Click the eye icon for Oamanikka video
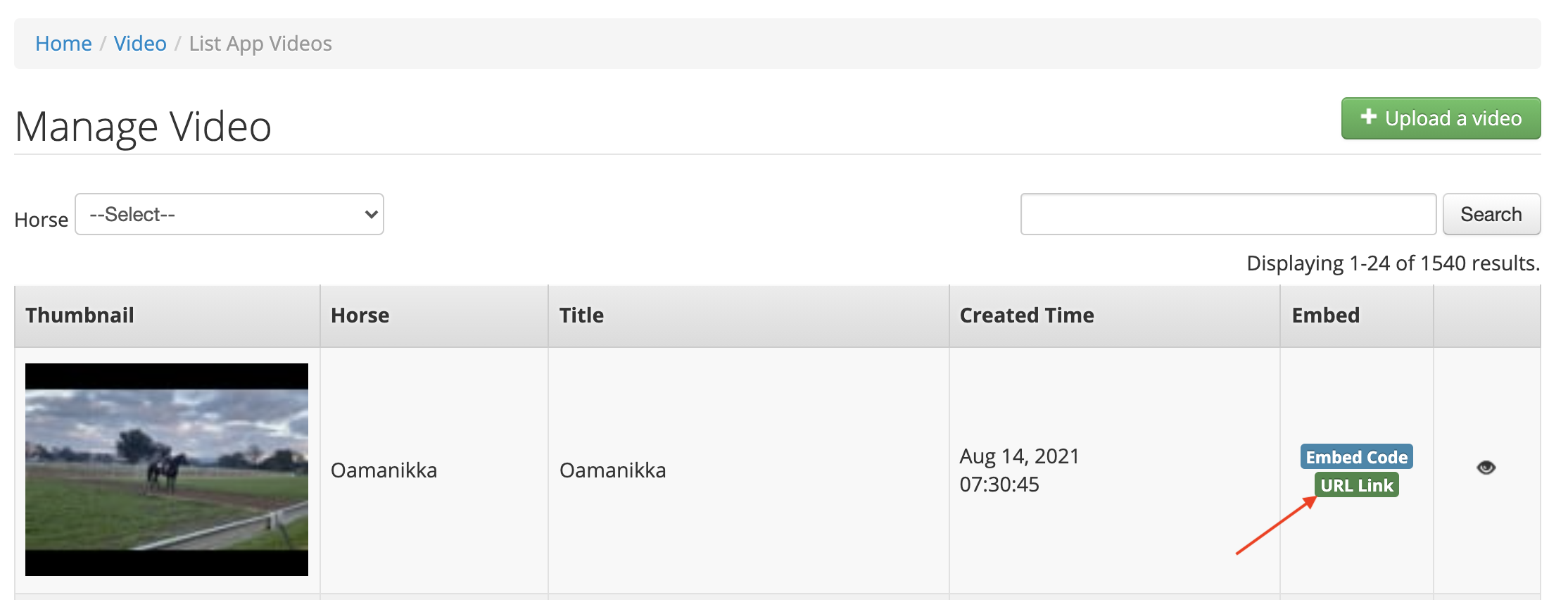The height and width of the screenshot is (600, 1568). pos(1486,468)
